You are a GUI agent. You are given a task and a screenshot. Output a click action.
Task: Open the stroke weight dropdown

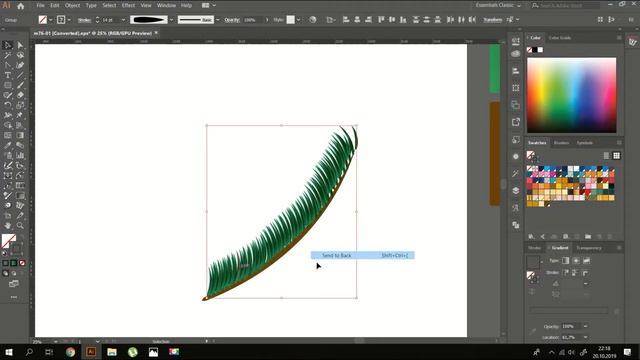pyautogui.click(x=123, y=20)
